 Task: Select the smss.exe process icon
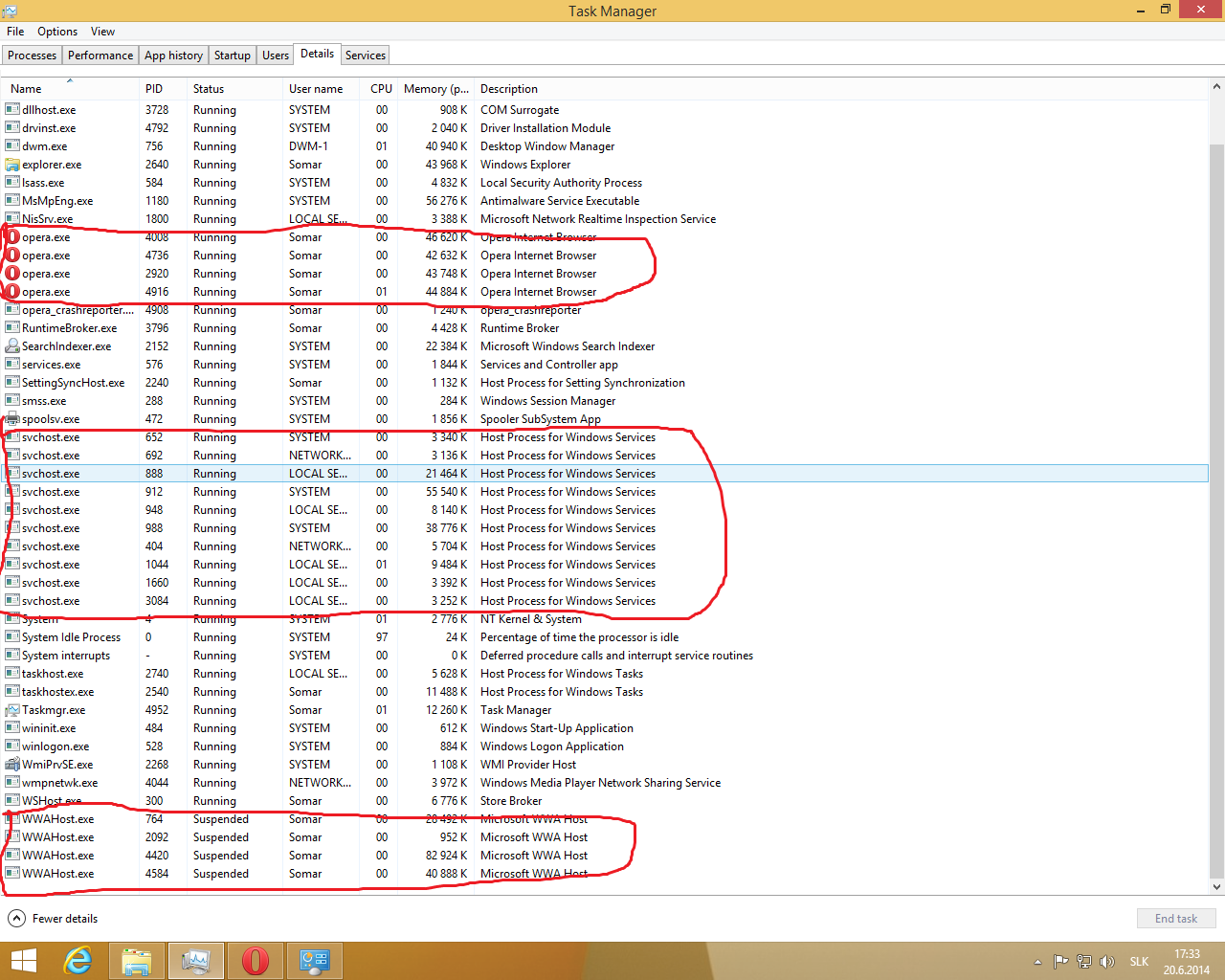click(12, 401)
